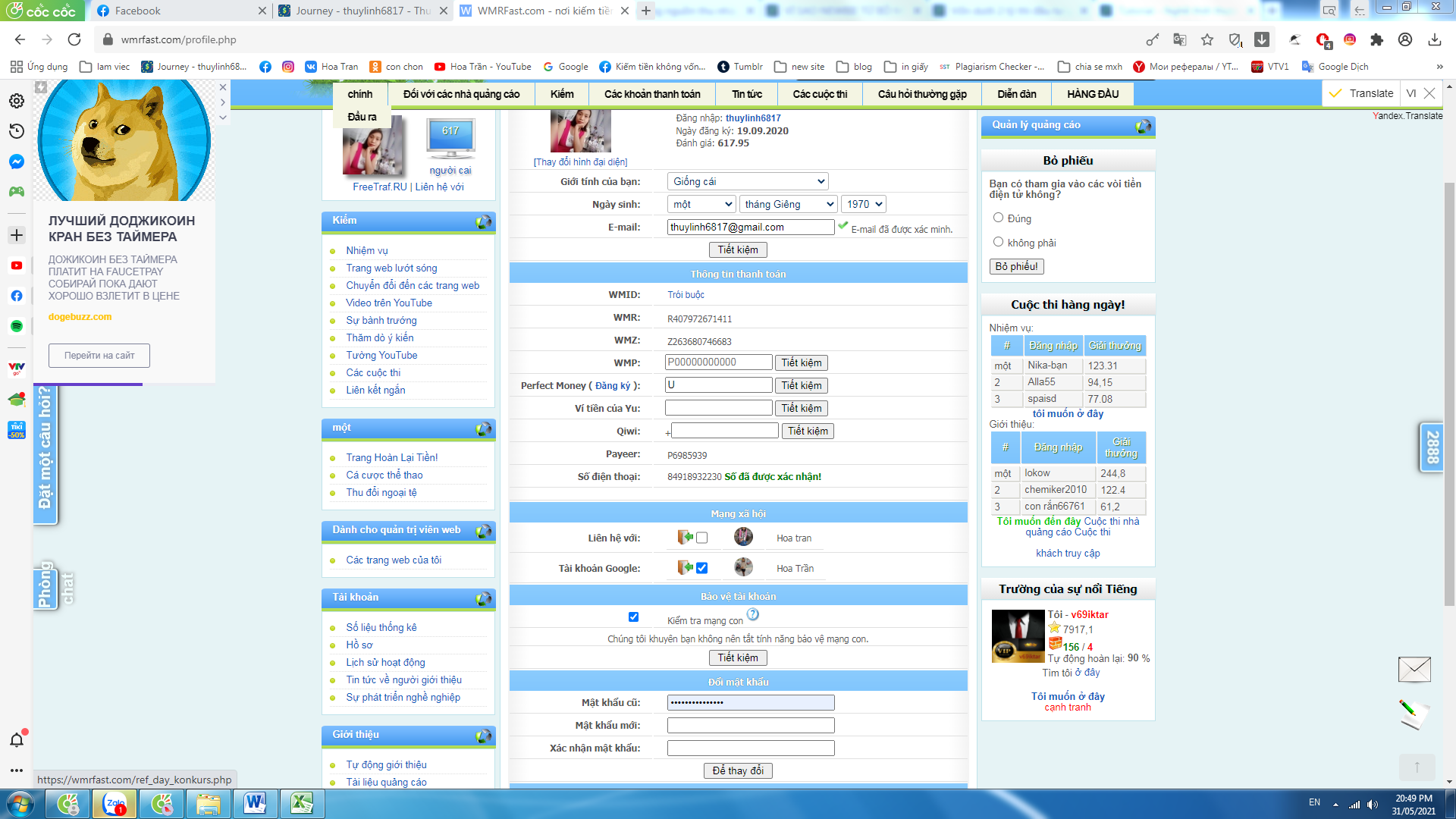Select the 'Đúng' poll radio option
This screenshot has height=819, width=1456.
click(x=998, y=218)
